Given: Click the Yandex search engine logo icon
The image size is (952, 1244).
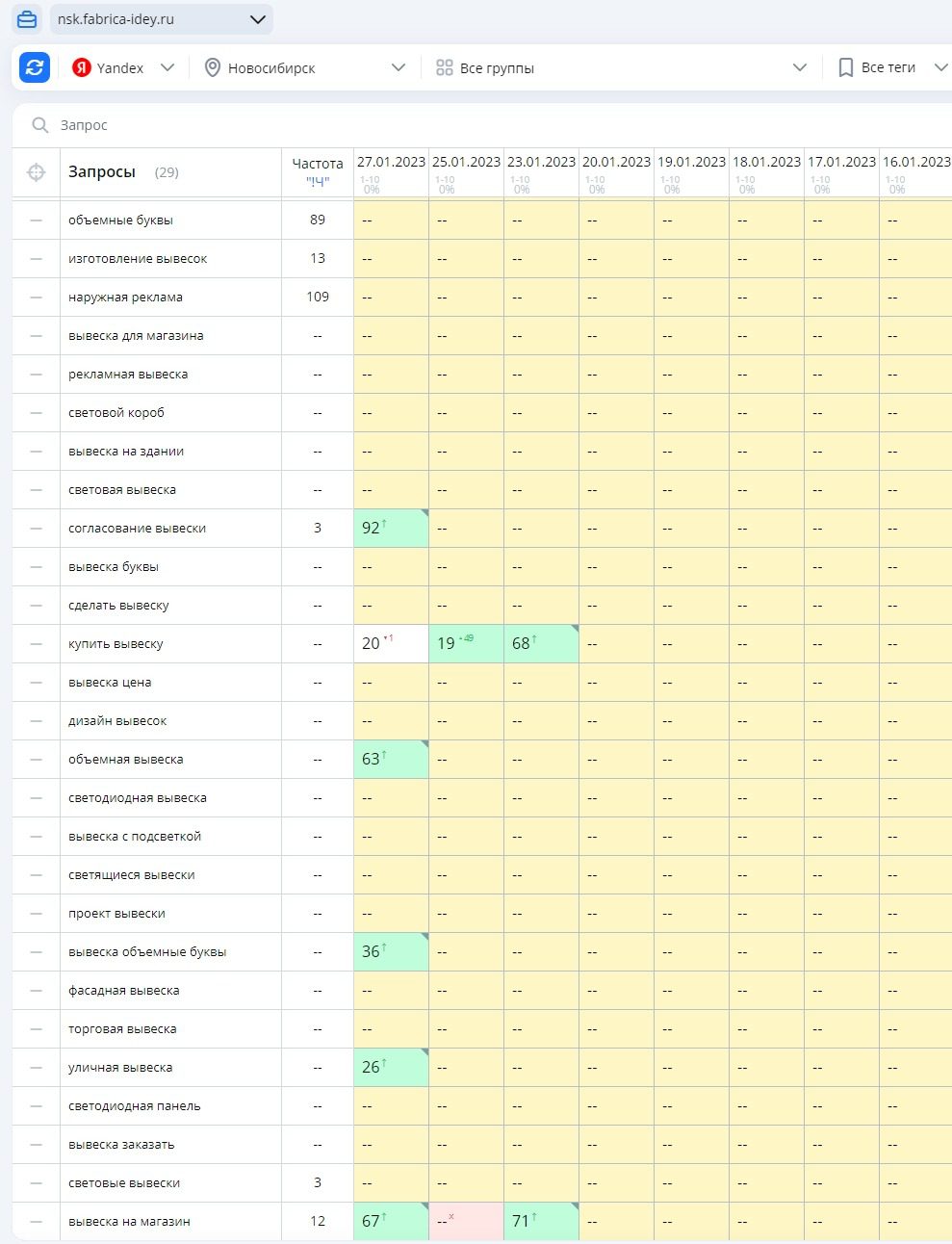Looking at the screenshot, I should click(x=82, y=67).
